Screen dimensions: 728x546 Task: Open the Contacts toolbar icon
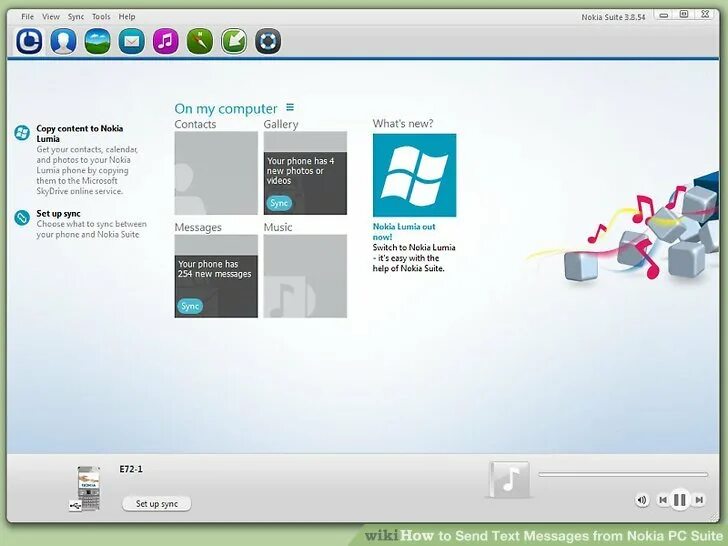63,41
